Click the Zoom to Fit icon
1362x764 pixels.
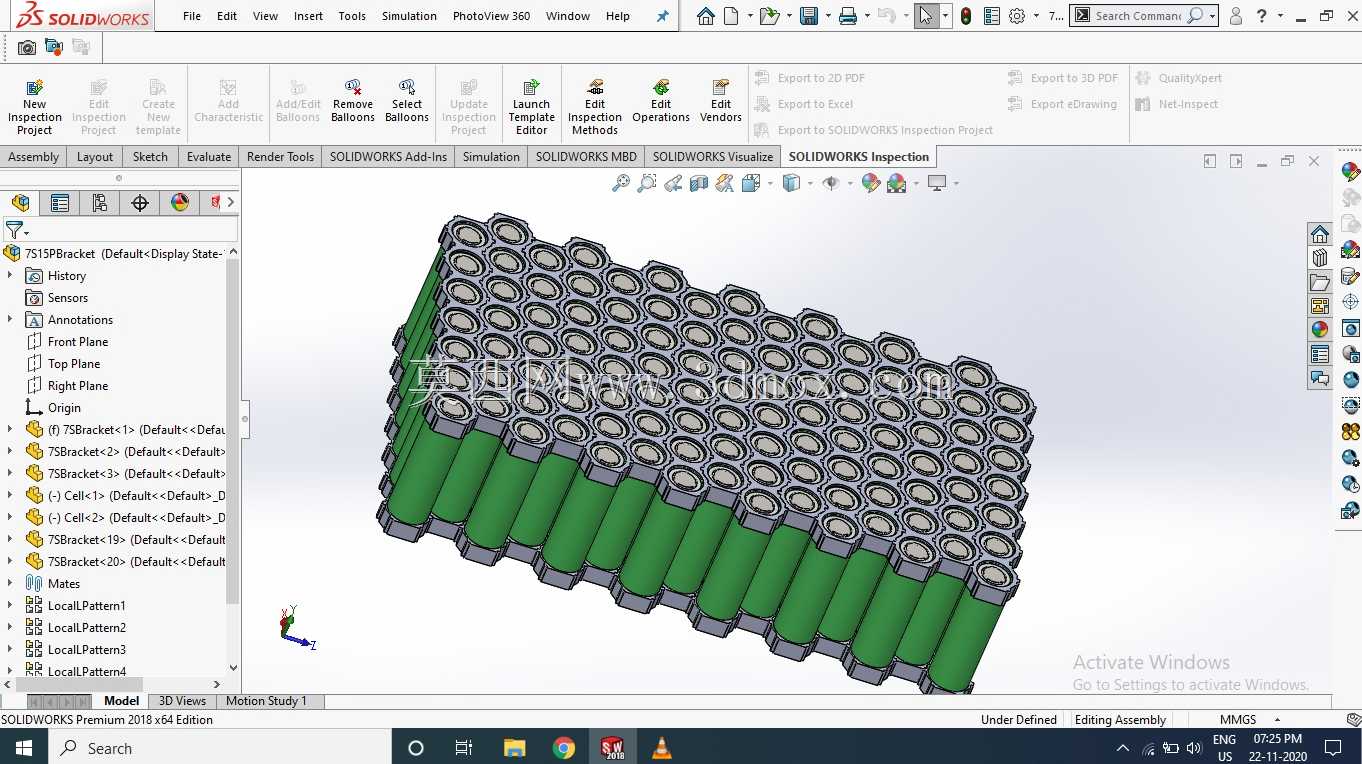(621, 183)
